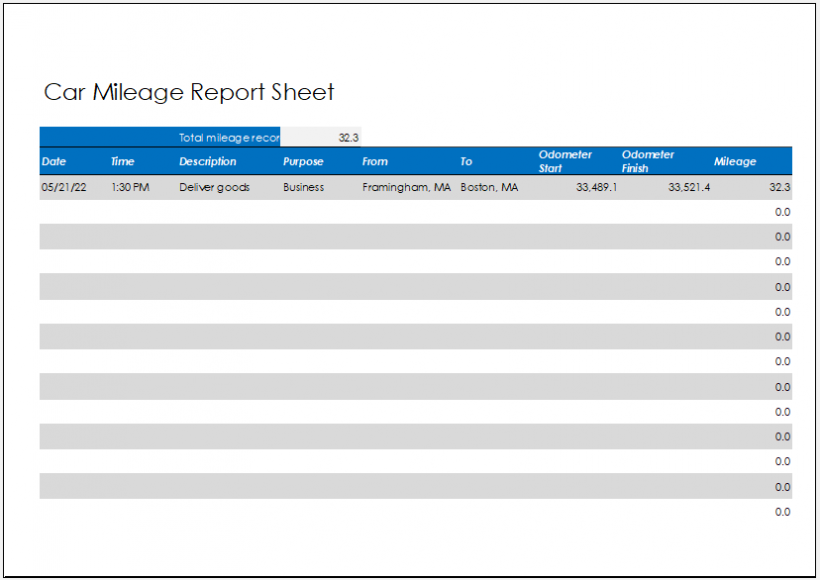Select the Time column header
Screen dimensions: 820x580
tap(122, 161)
